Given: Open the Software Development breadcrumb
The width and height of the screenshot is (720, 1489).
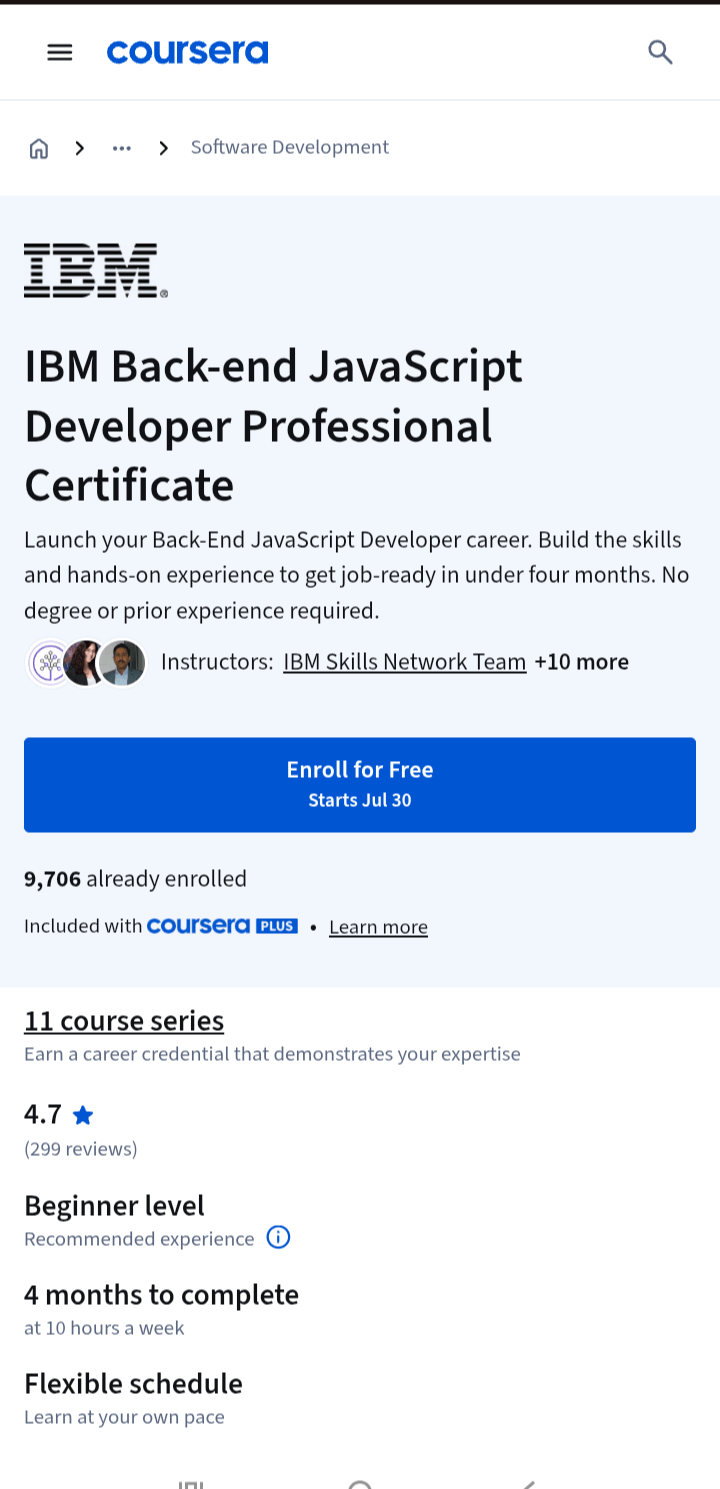Looking at the screenshot, I should 289,147.
